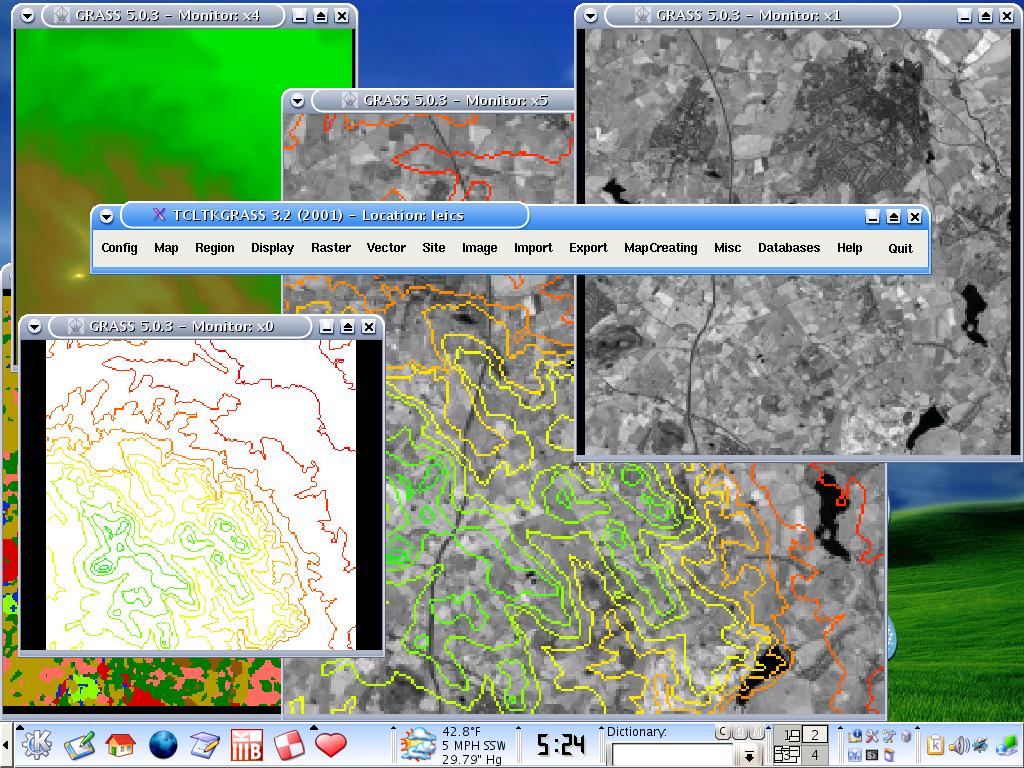Click the red heart icon in panel
The width and height of the screenshot is (1024, 768).
pyautogui.click(x=331, y=745)
